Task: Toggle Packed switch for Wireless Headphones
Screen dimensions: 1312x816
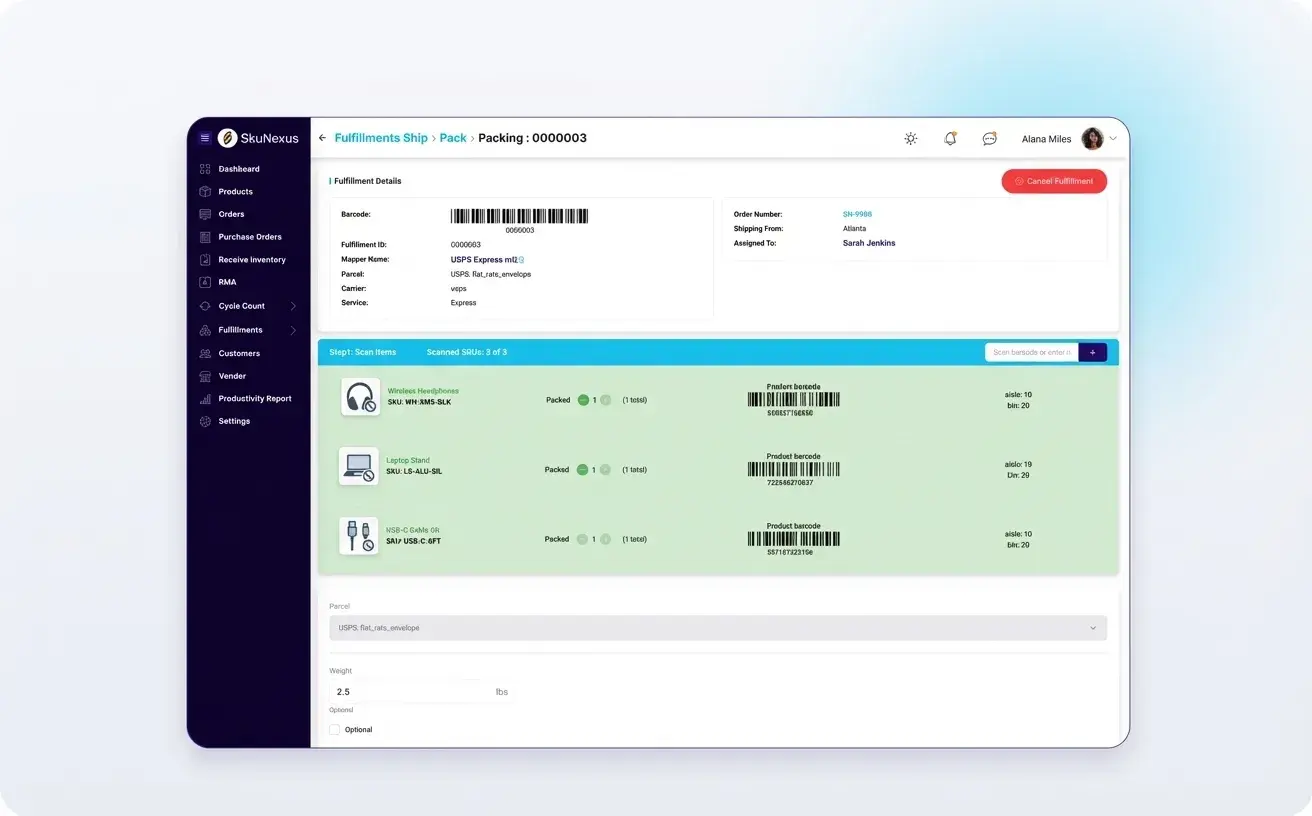Action: point(584,399)
